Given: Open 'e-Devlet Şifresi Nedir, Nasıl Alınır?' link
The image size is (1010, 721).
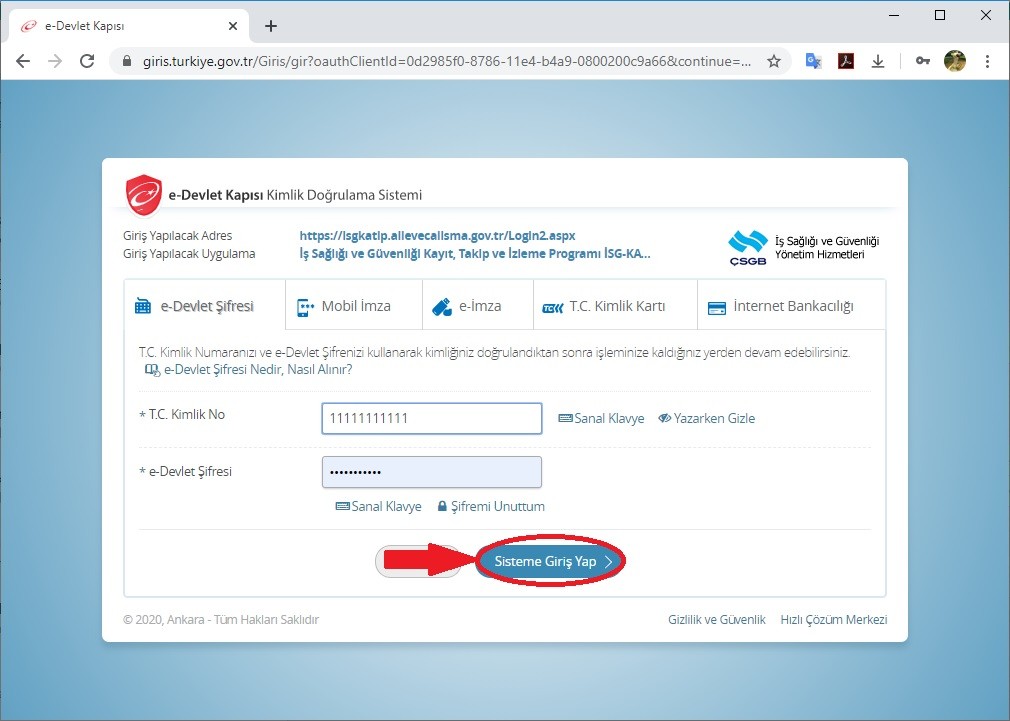Looking at the screenshot, I should coord(249,369).
